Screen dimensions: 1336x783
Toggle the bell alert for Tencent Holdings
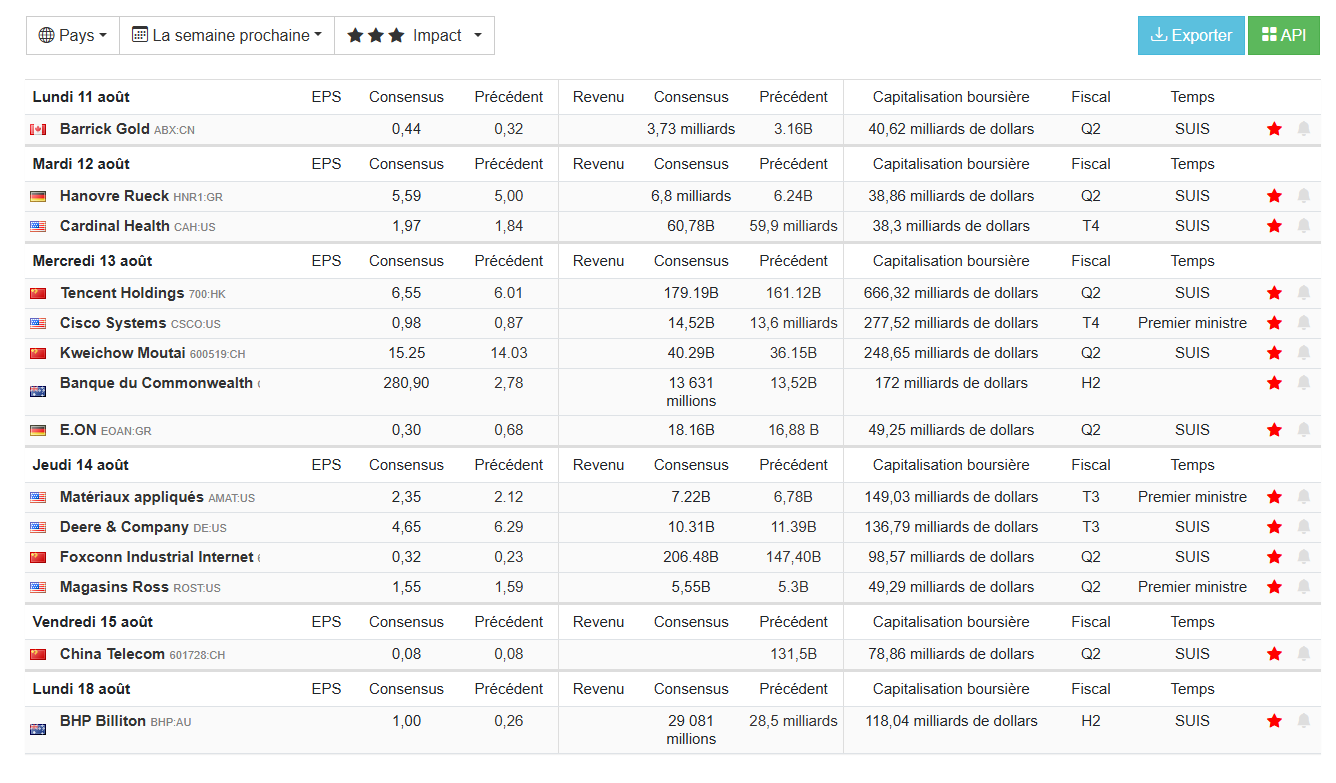[x=1304, y=293]
